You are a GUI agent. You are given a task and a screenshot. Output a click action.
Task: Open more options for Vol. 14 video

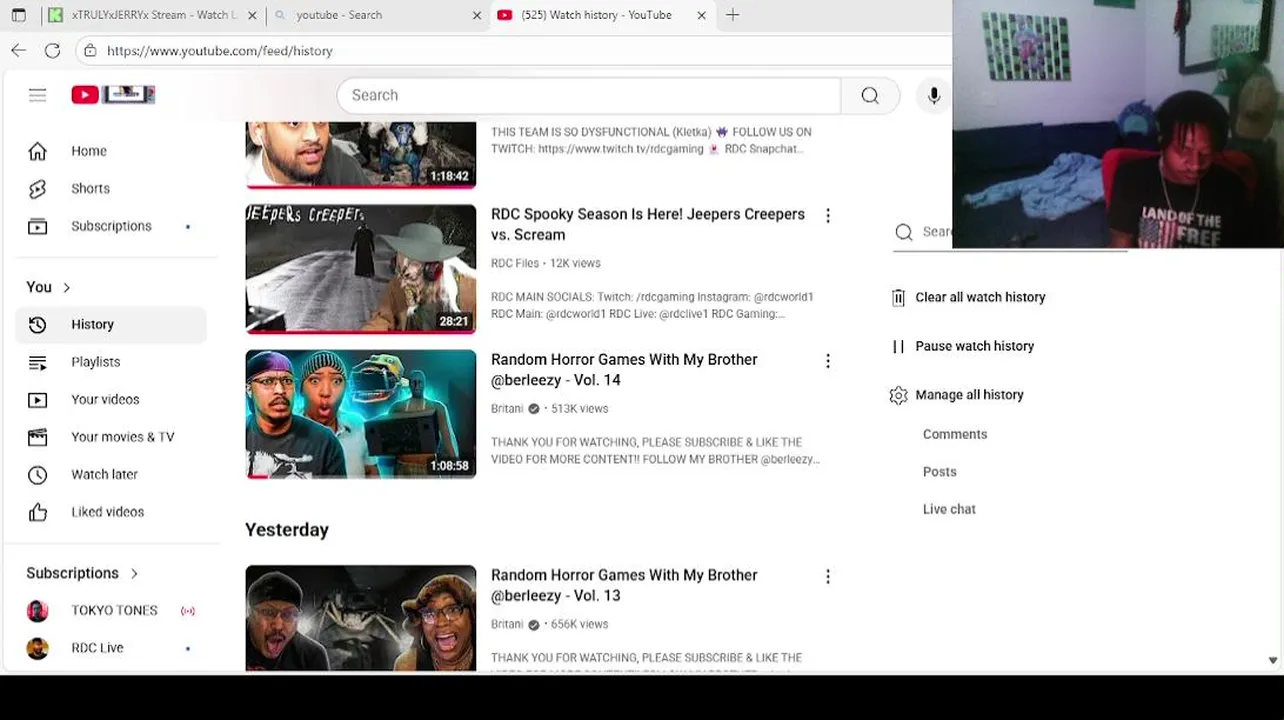click(828, 361)
